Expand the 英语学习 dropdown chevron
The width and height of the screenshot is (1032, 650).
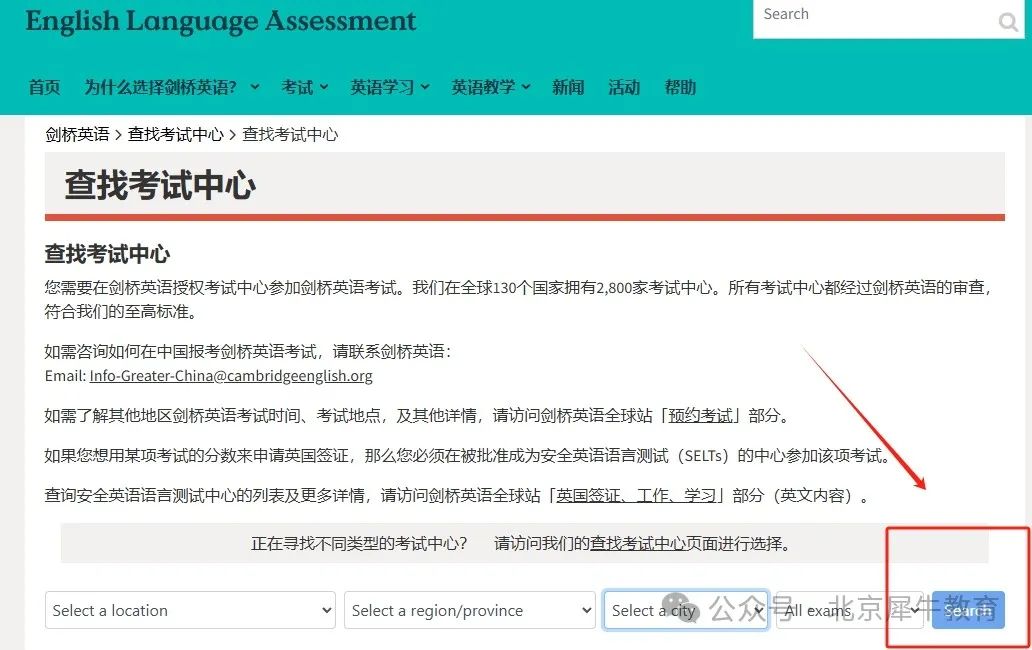[x=425, y=87]
